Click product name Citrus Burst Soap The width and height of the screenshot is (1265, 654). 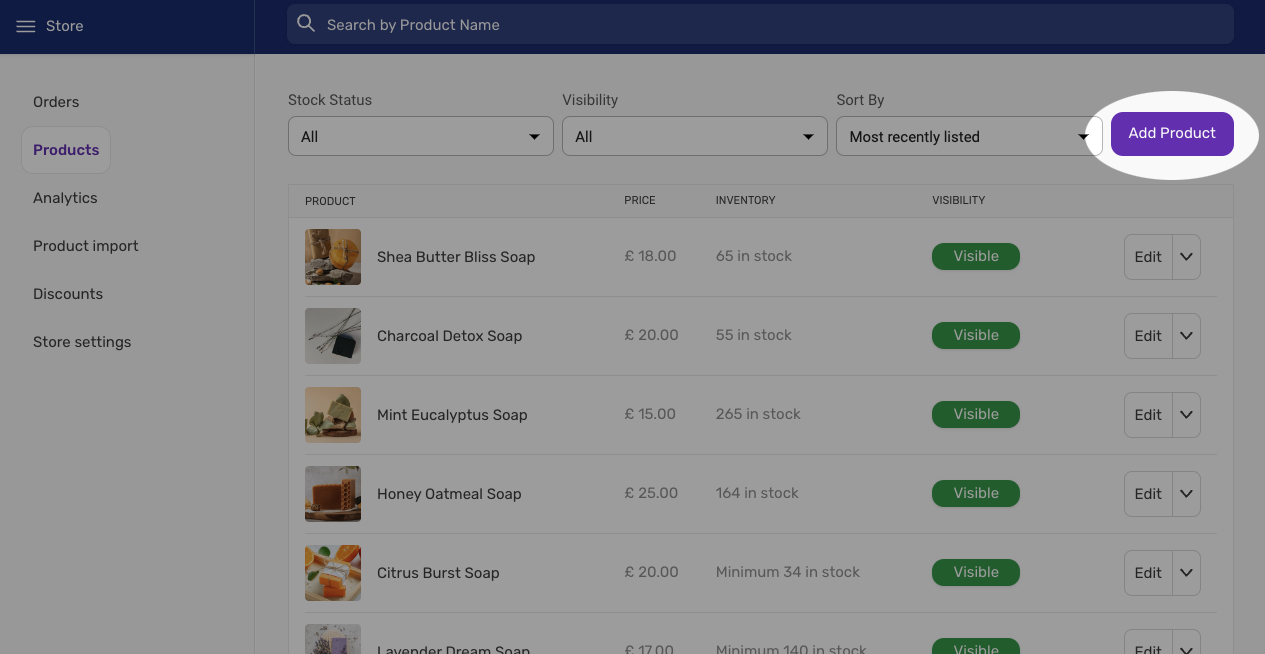point(438,573)
